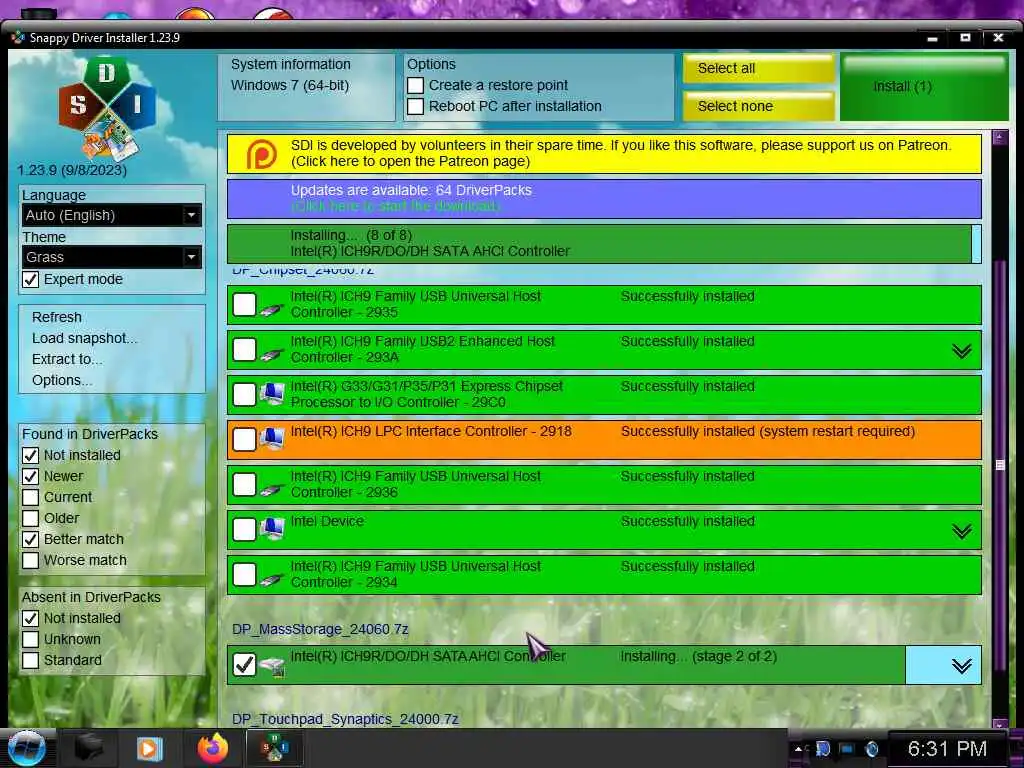Click the Snappy Driver Installer title bar icon
Image resolution: width=1024 pixels, height=768 pixels.
click(x=18, y=38)
